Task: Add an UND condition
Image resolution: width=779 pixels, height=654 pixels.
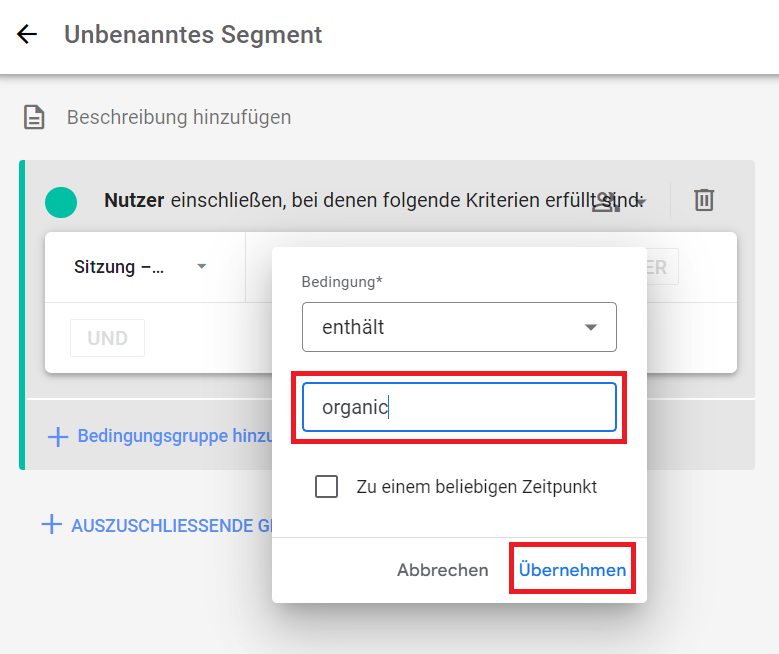Action: (x=107, y=338)
